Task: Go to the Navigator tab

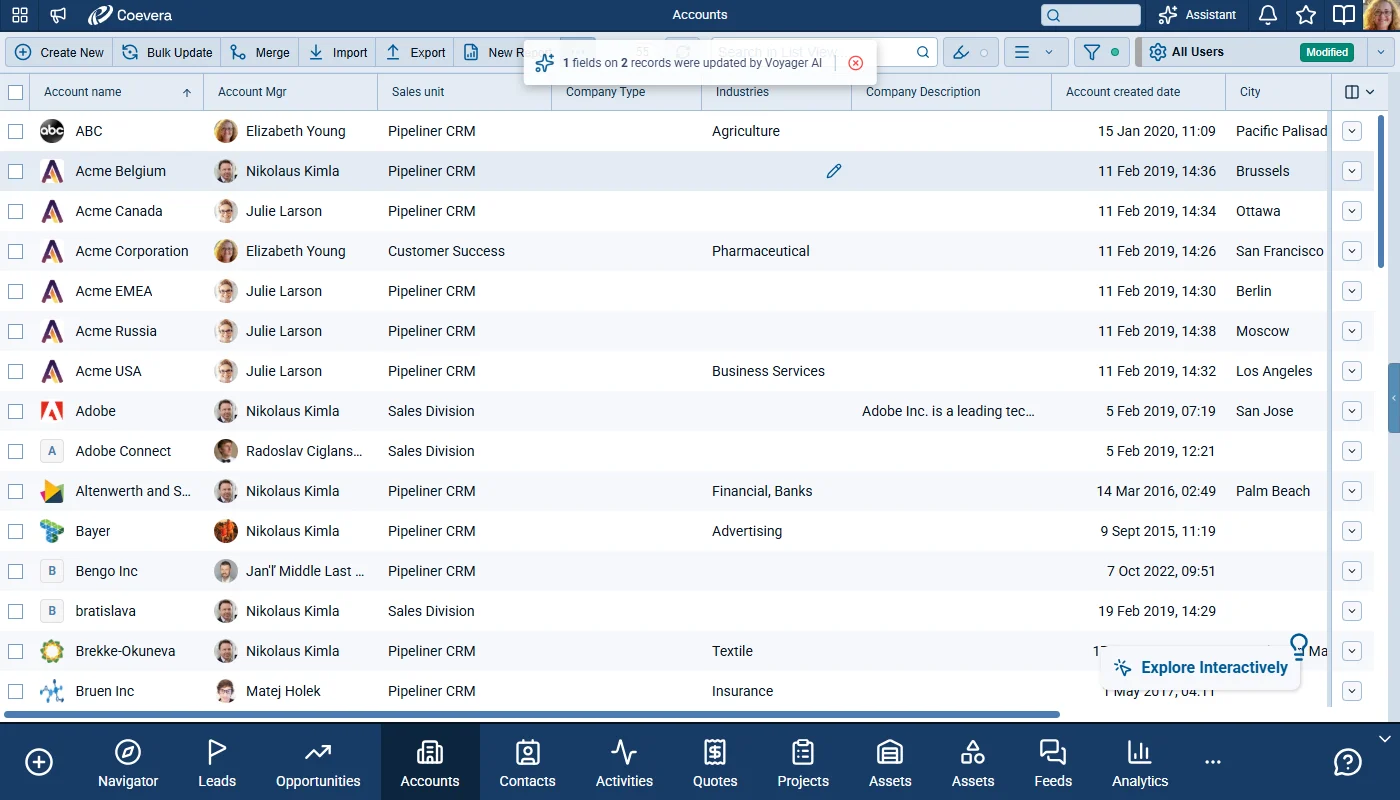Action: 128,763
